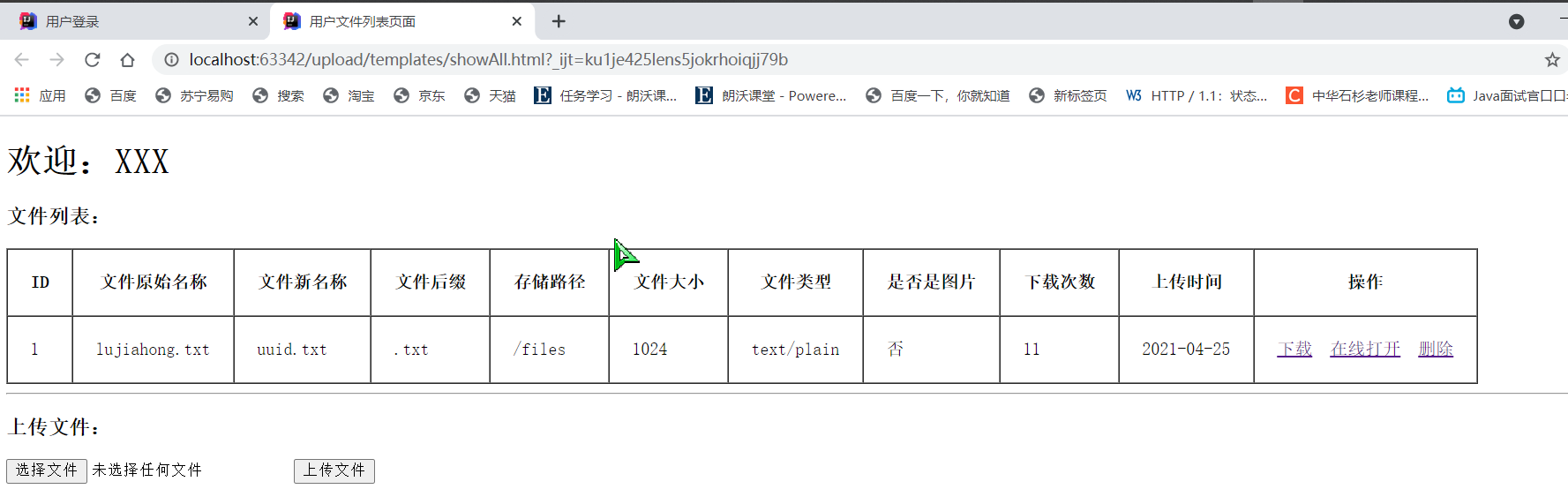This screenshot has height=489, width=1568.
Task: Click the 欢迎: XXX heading
Action: pyautogui.click(x=88, y=161)
